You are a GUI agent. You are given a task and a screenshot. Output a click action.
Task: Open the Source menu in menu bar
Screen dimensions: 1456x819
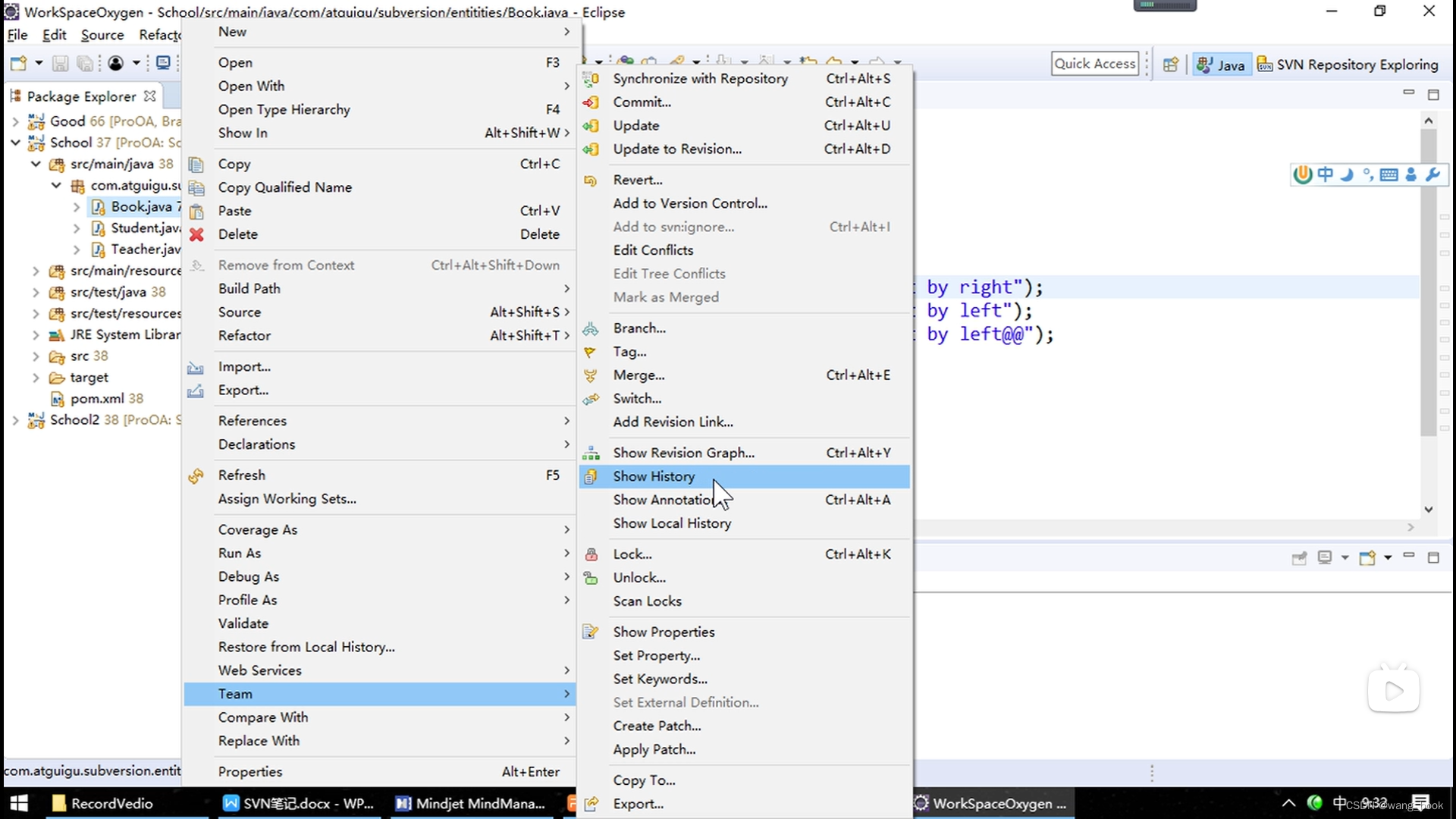102,35
